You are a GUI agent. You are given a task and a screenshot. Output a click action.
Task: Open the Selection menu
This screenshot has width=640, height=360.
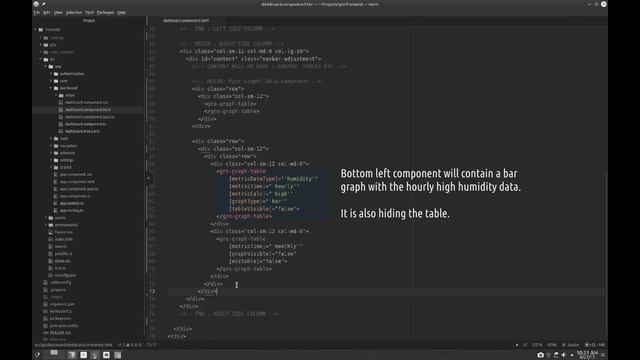click(x=74, y=13)
